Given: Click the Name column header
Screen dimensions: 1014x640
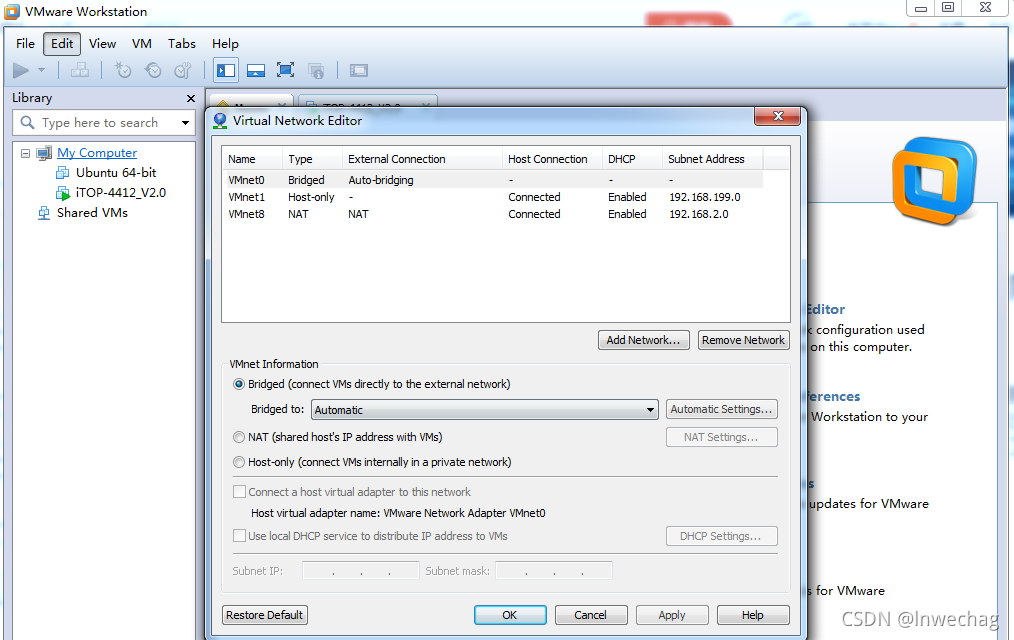Looking at the screenshot, I should click(x=252, y=159).
